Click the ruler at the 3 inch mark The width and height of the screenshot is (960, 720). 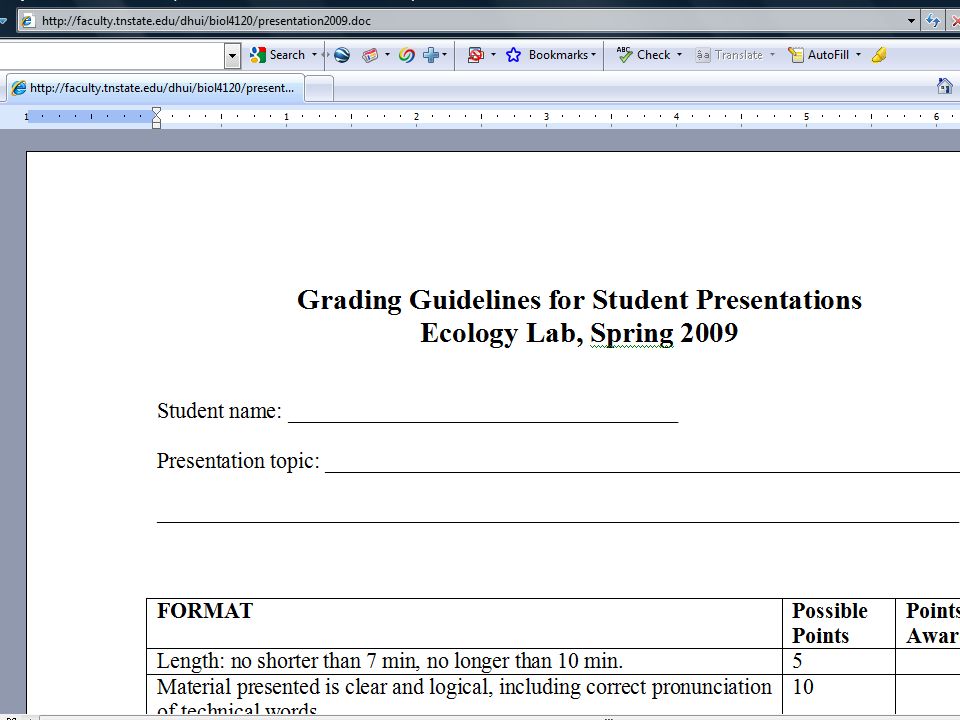[546, 116]
